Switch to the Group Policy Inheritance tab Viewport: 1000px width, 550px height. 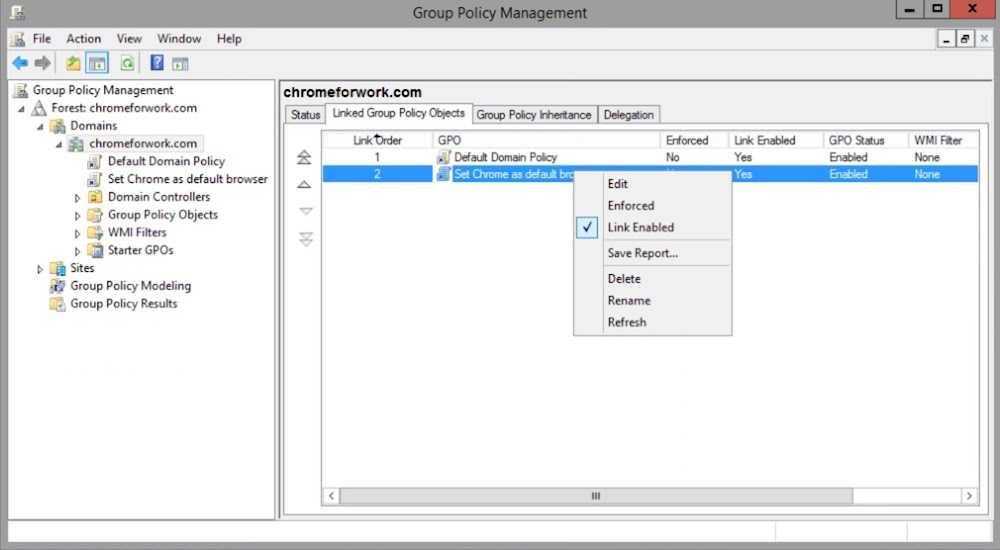point(534,114)
